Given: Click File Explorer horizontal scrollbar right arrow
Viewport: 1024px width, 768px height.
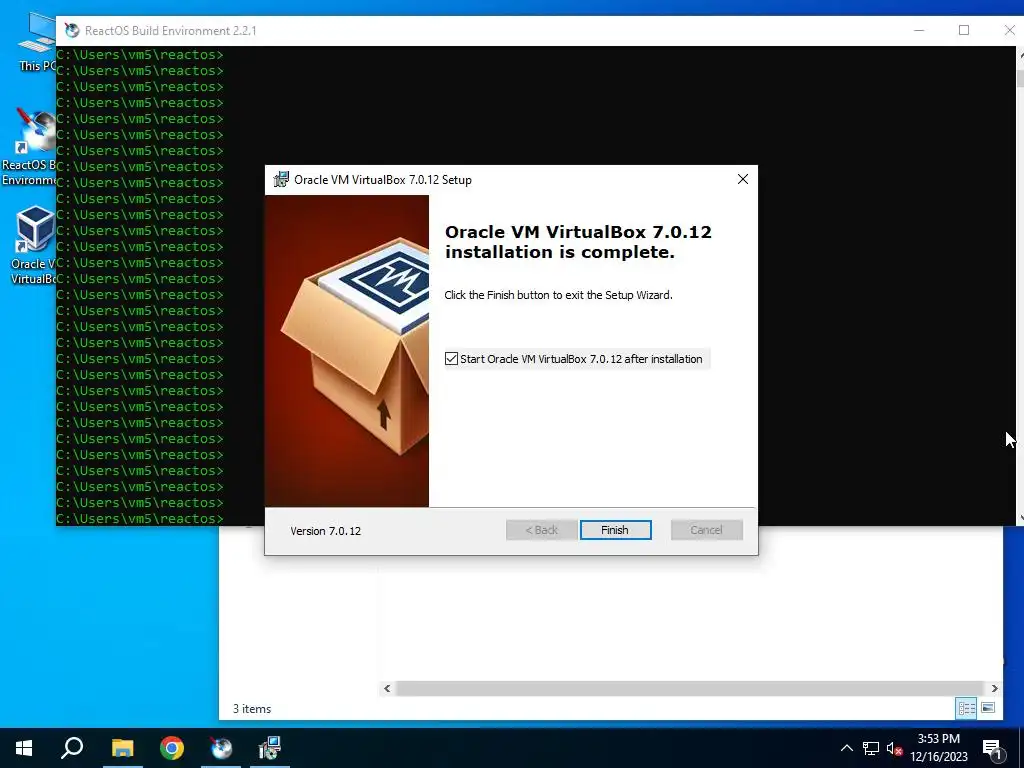Looking at the screenshot, I should coord(995,688).
